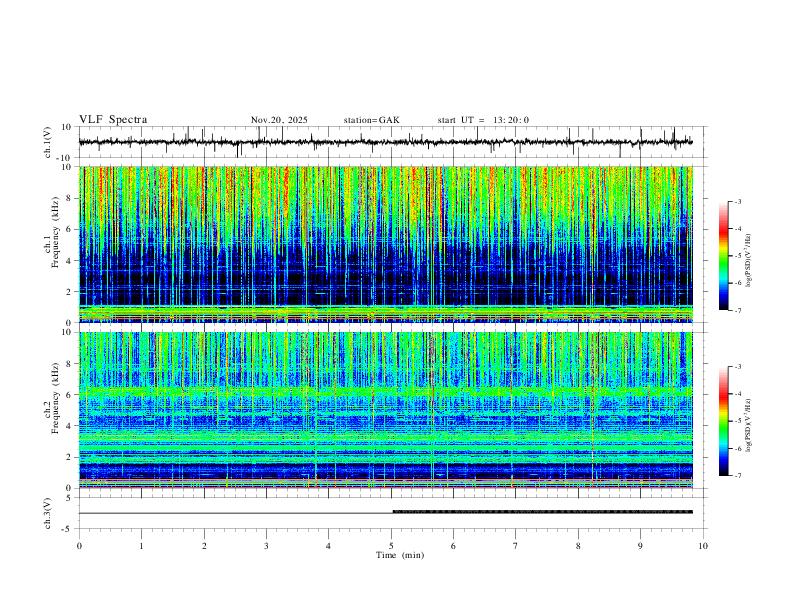792x612 pixels.
Task: Click inside the ch.1 spectrogram panel
Action: pyautogui.click(x=385, y=244)
